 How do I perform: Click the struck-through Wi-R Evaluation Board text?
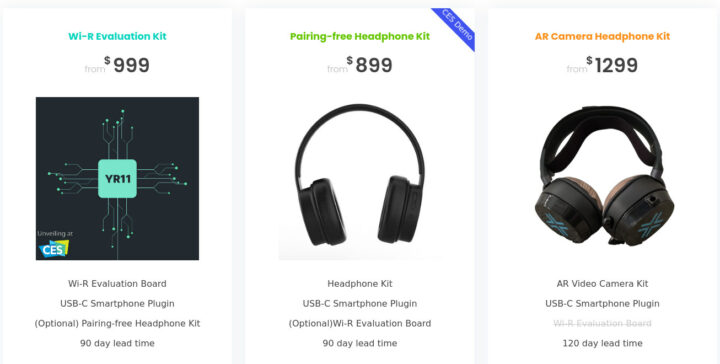602,323
